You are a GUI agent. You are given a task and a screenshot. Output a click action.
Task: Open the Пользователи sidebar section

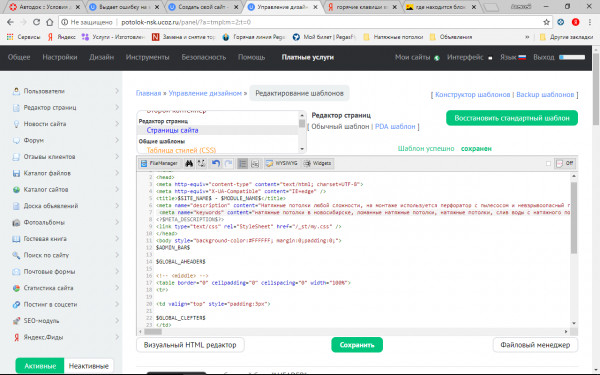point(44,91)
